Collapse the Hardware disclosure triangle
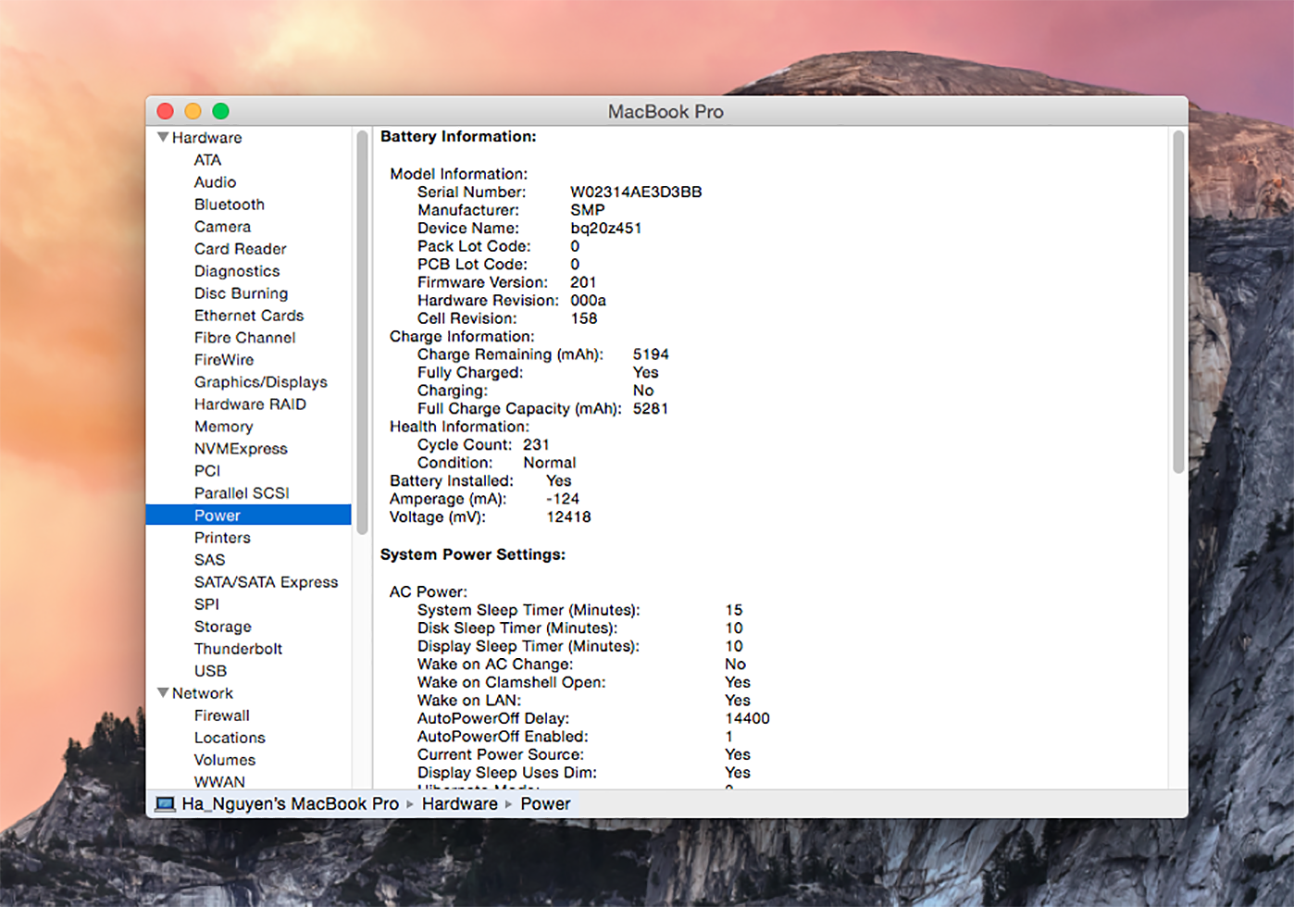1294x907 pixels. (x=162, y=138)
